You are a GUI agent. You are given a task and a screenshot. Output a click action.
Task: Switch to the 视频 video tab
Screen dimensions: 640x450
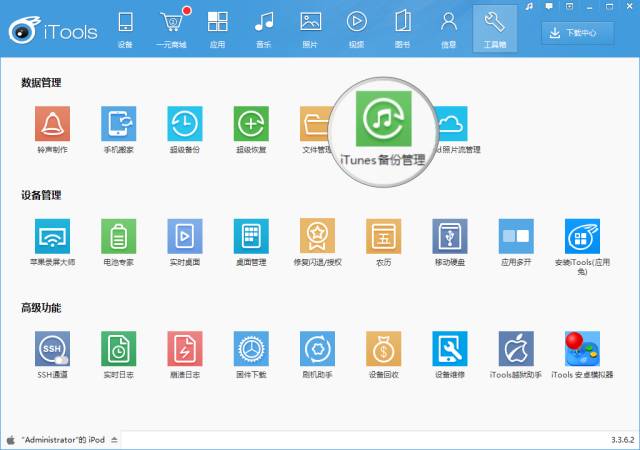[x=356, y=29]
